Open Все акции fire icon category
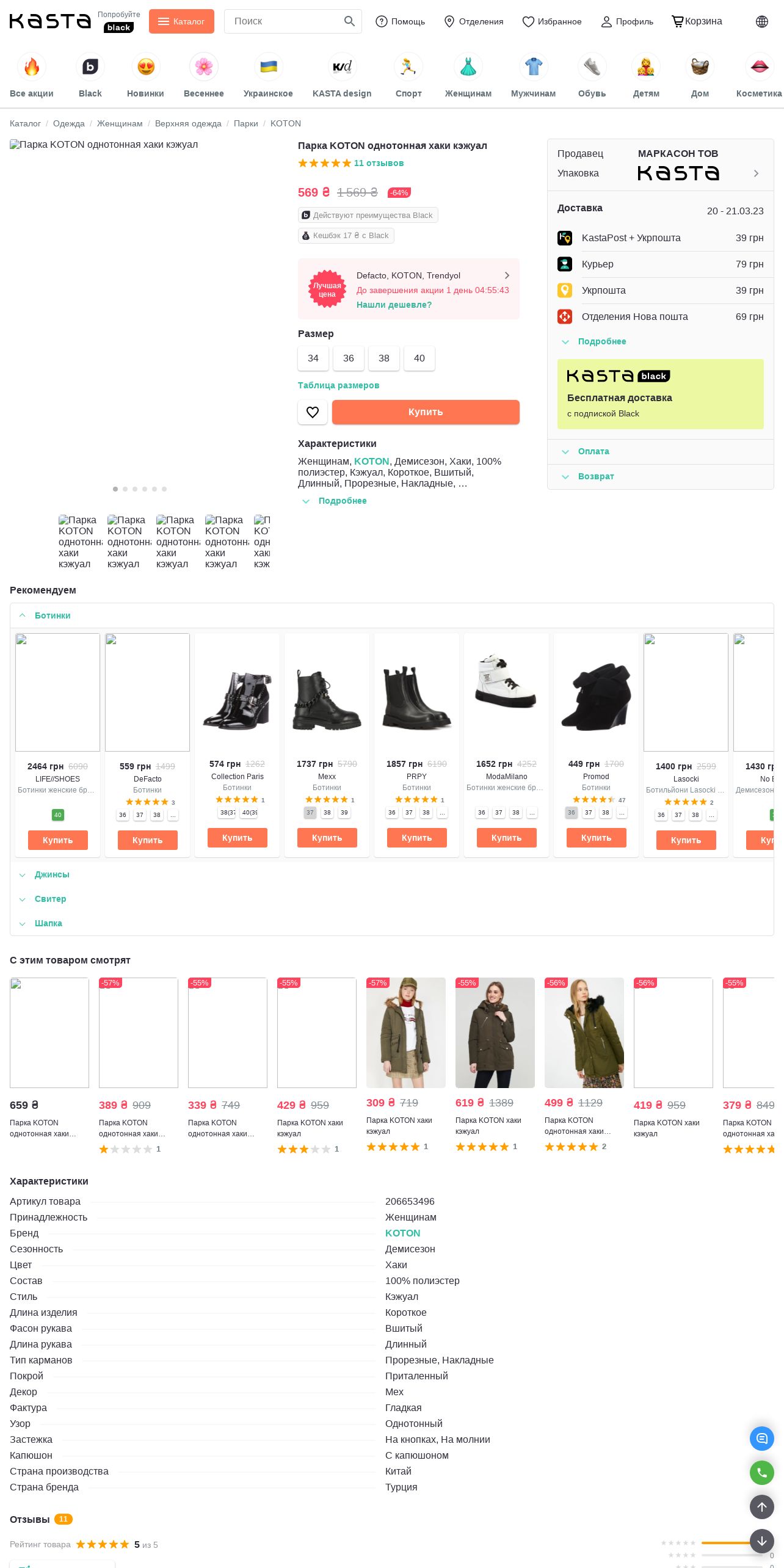 (x=32, y=67)
